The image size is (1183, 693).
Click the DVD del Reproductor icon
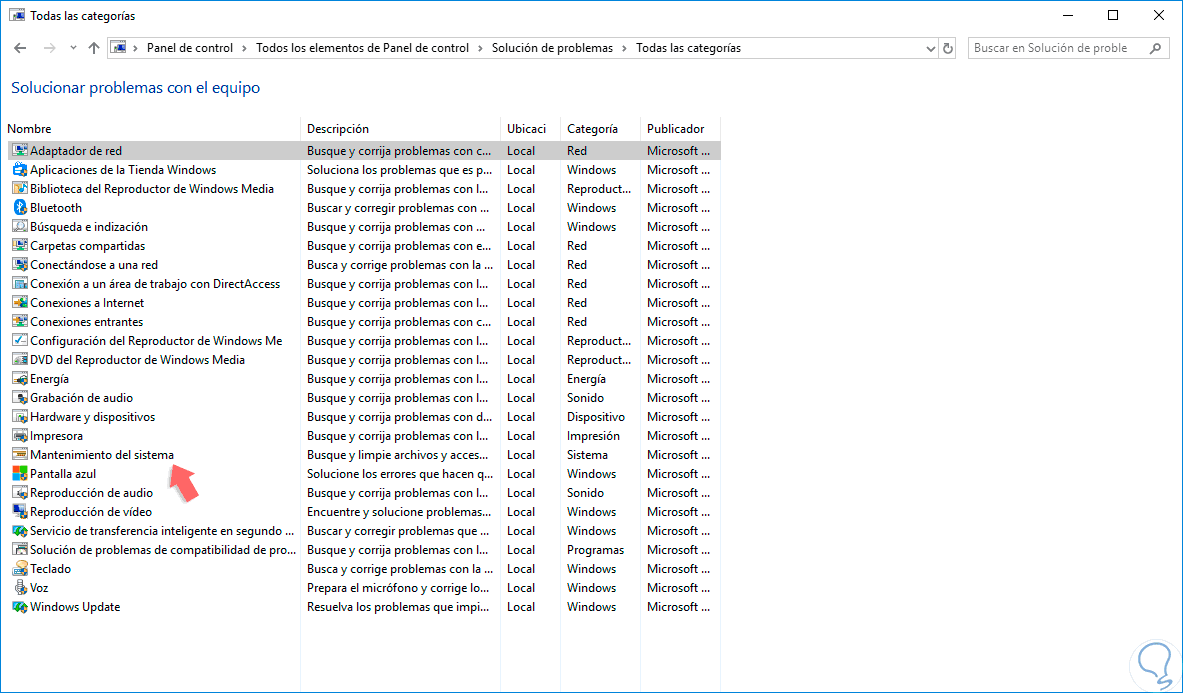[x=20, y=360]
